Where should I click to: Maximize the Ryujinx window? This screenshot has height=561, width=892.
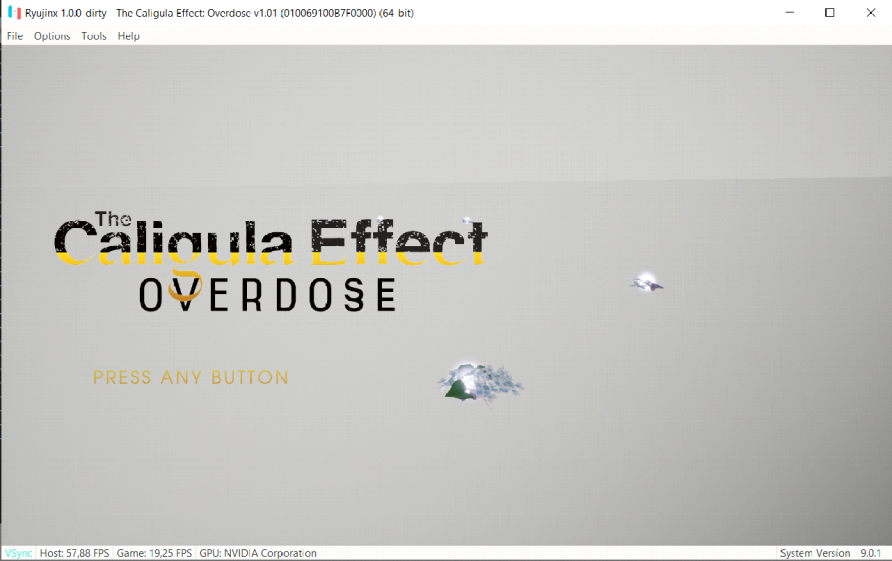[x=829, y=13]
